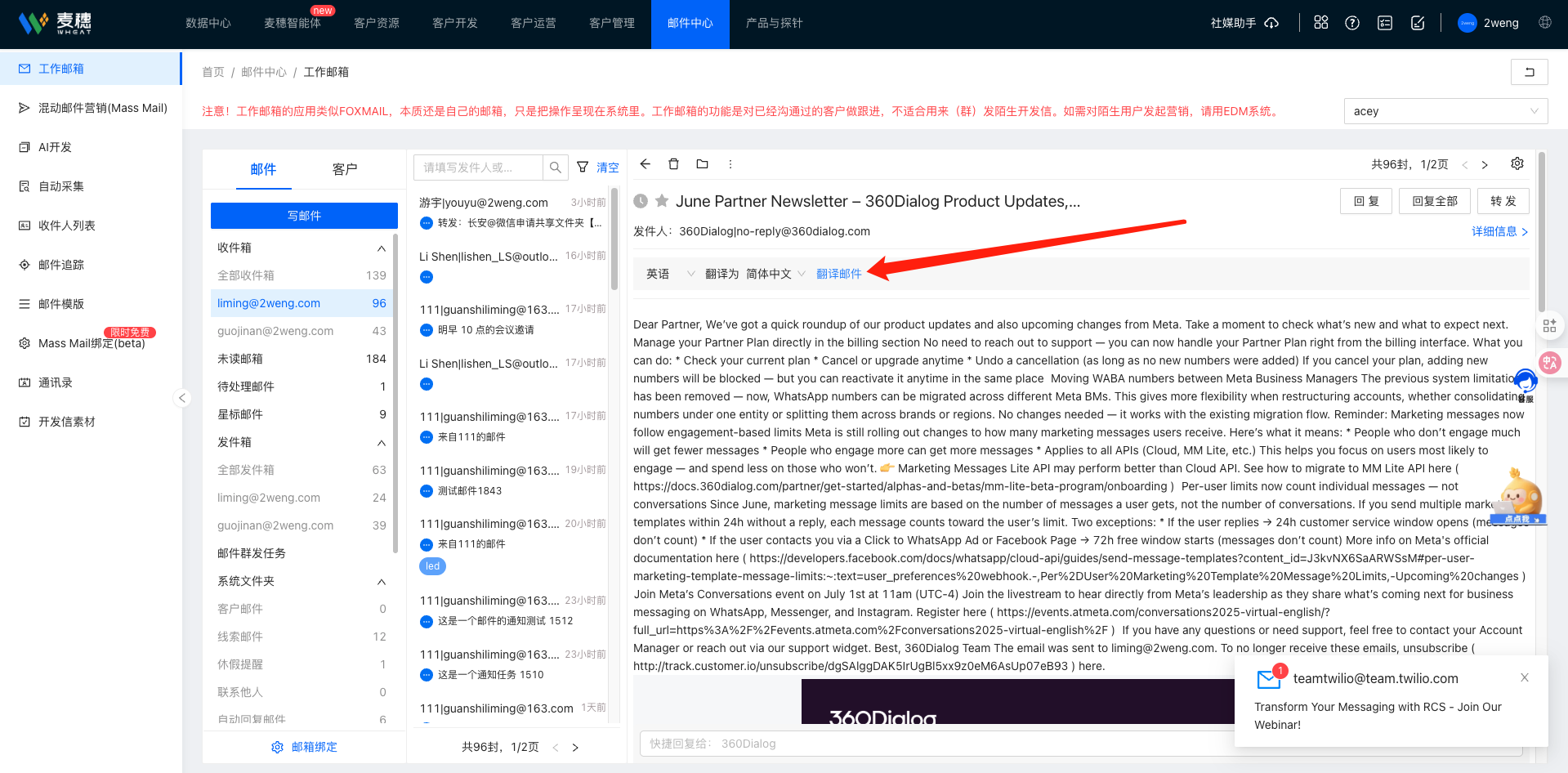Expand 详细信息 email details
Screen dimensions: 1568x773
point(1499,231)
